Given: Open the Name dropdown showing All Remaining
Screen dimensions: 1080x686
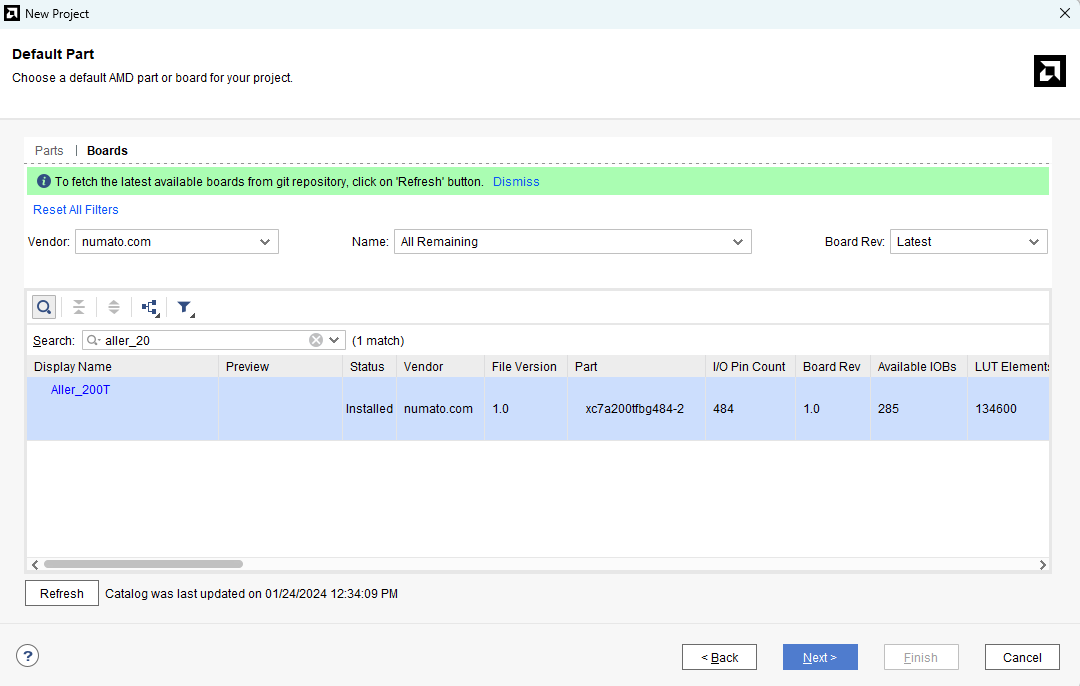Looking at the screenshot, I should pos(572,242).
